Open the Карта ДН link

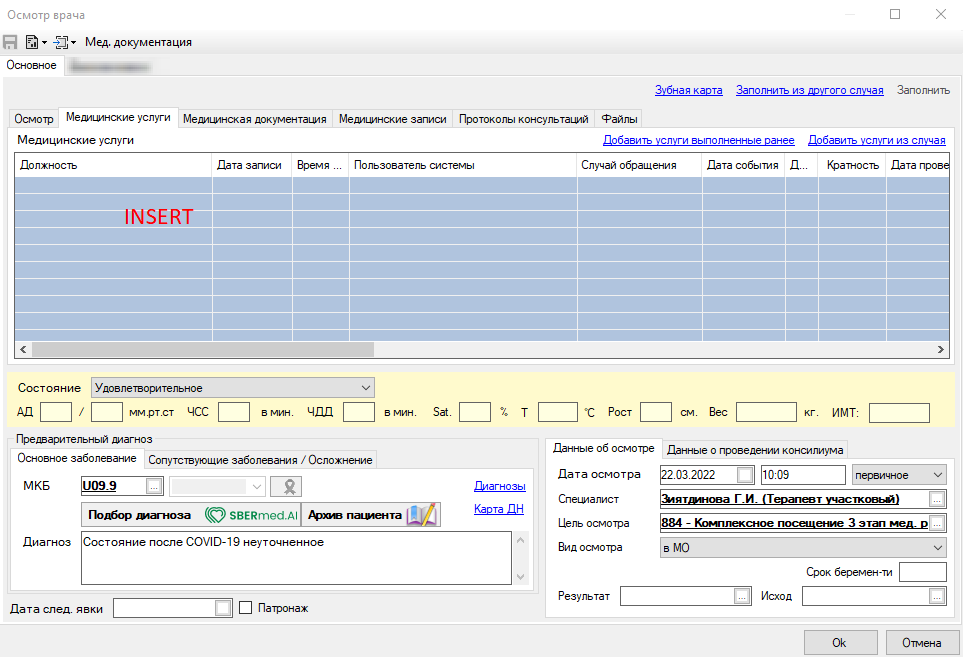[x=499, y=509]
